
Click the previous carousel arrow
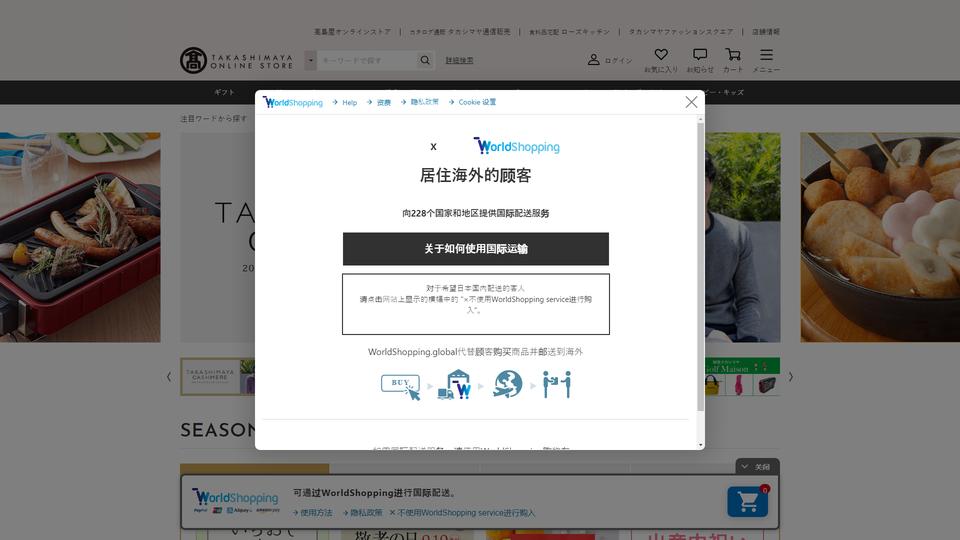[169, 377]
